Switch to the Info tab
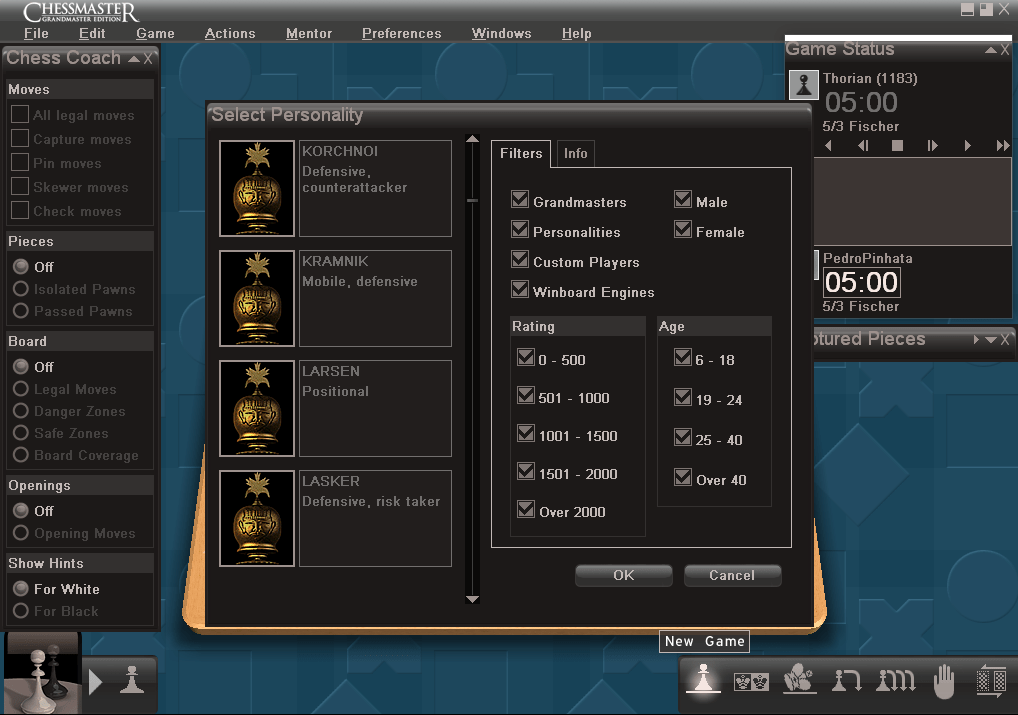This screenshot has width=1018, height=715. [x=575, y=154]
